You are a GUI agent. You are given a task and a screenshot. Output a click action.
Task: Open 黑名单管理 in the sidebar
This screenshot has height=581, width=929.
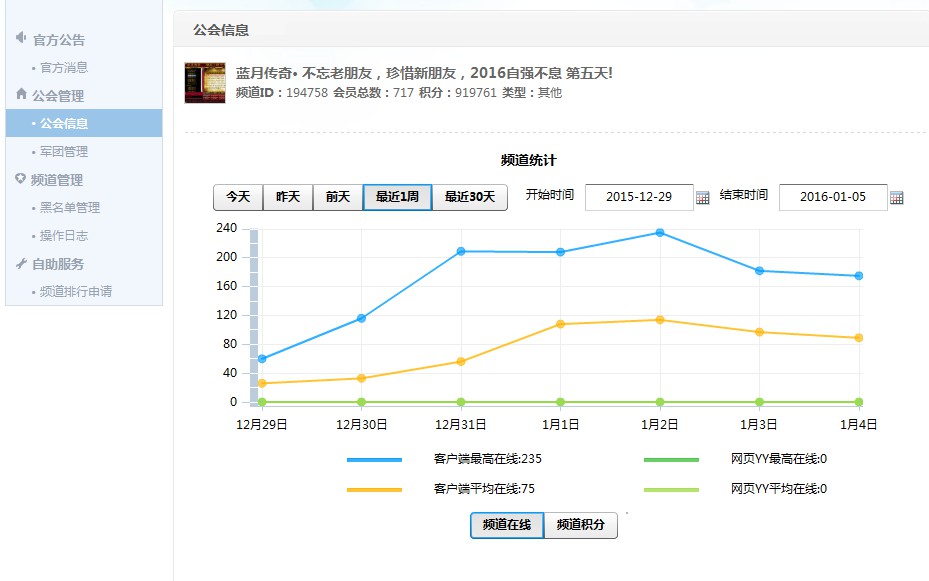[x=70, y=208]
